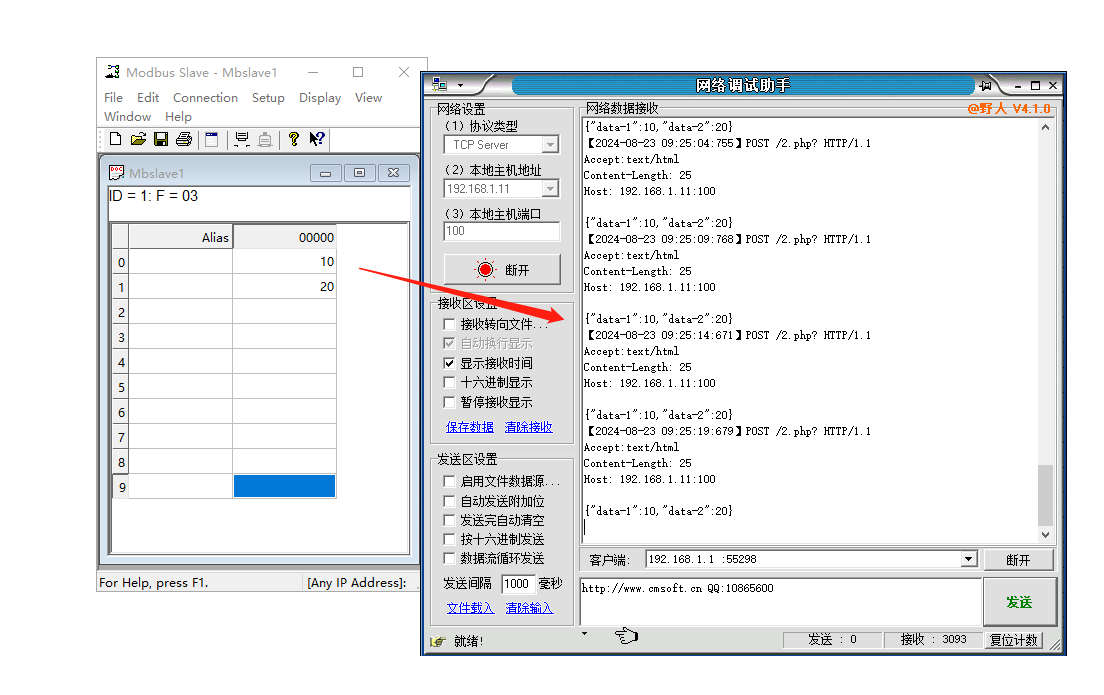Open the Setup menu in Modbus Slave
The height and width of the screenshot is (695, 1104).
tap(268, 97)
